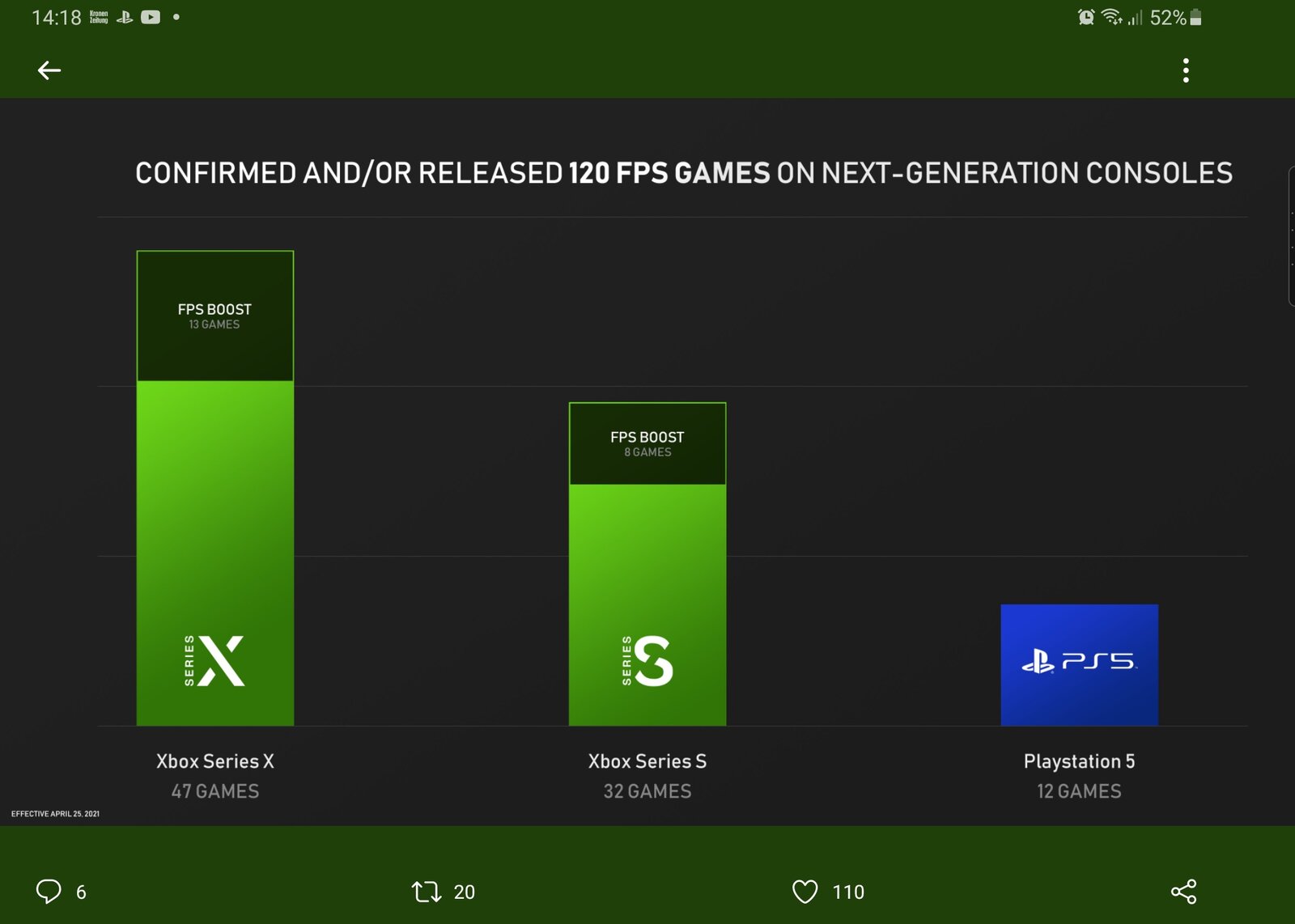Tap the 32 GAMES text
Screen dimensions: 1295x924
pos(647,791)
